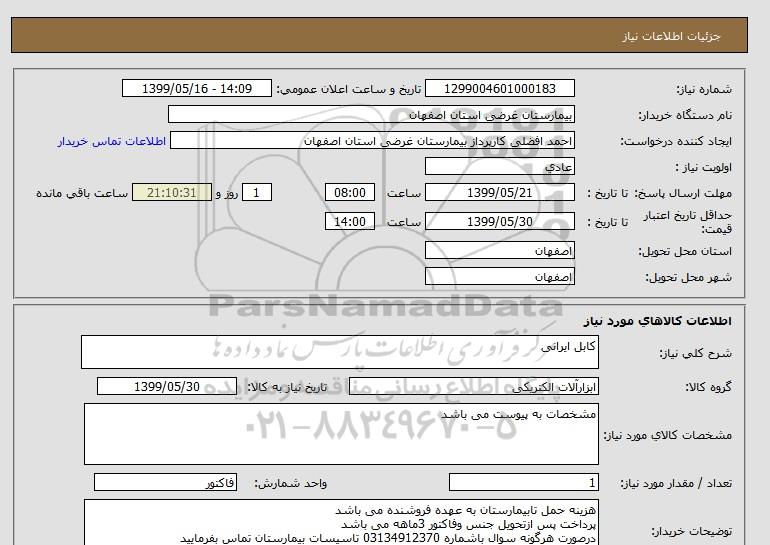The width and height of the screenshot is (770, 545).
Task: Click the remaining time counter 21:10:31
Action: coord(172,192)
